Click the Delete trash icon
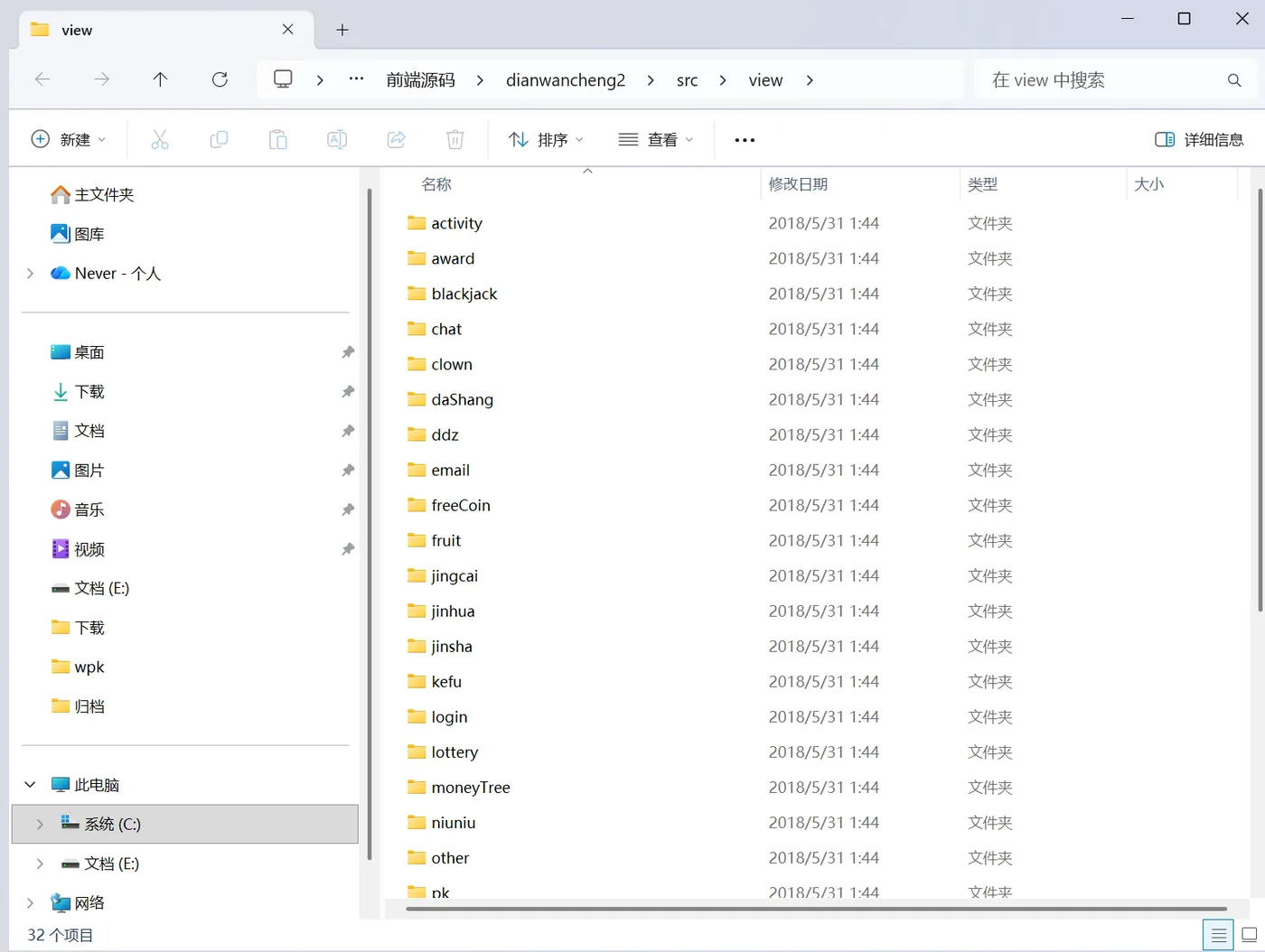Image resolution: width=1265 pixels, height=952 pixels. tap(455, 139)
